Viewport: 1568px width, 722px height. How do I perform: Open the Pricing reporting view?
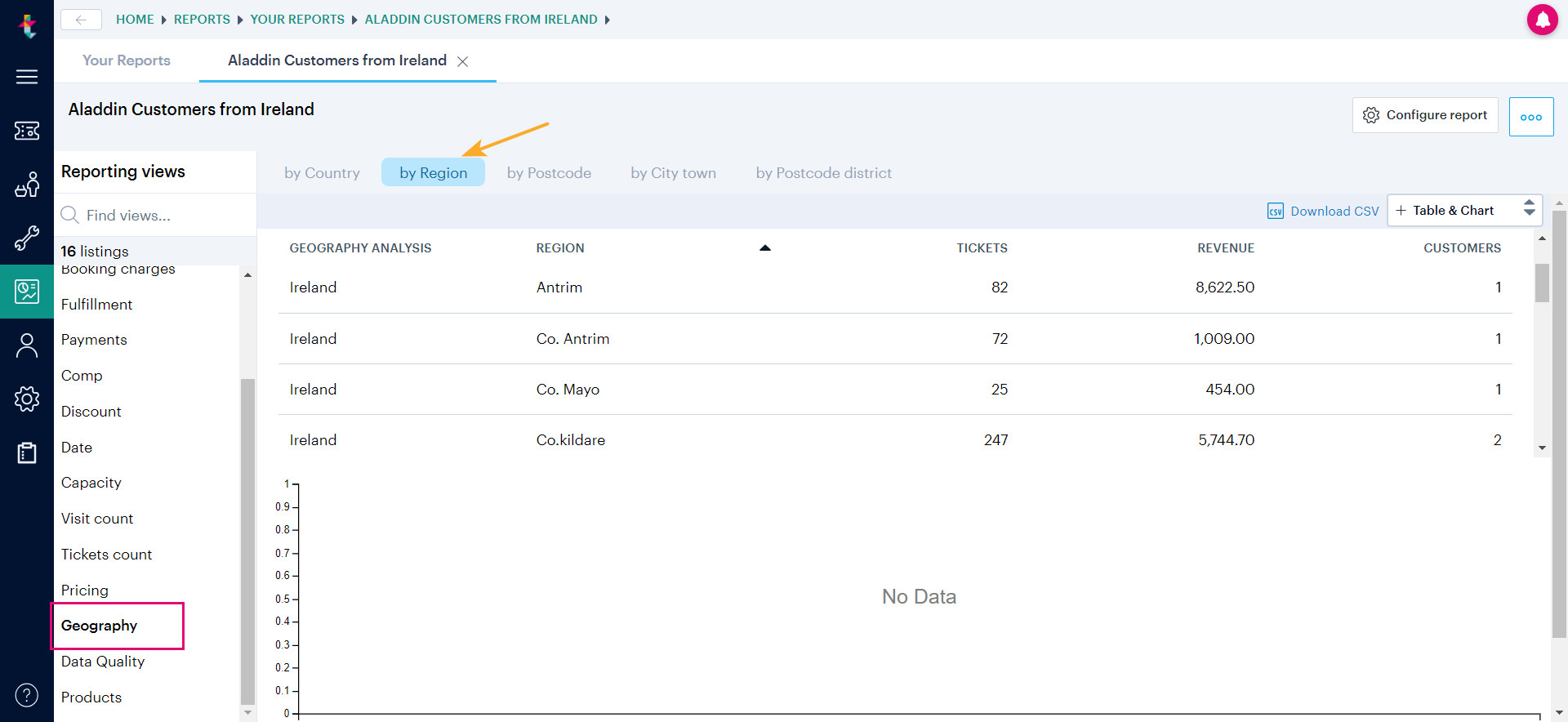point(84,591)
